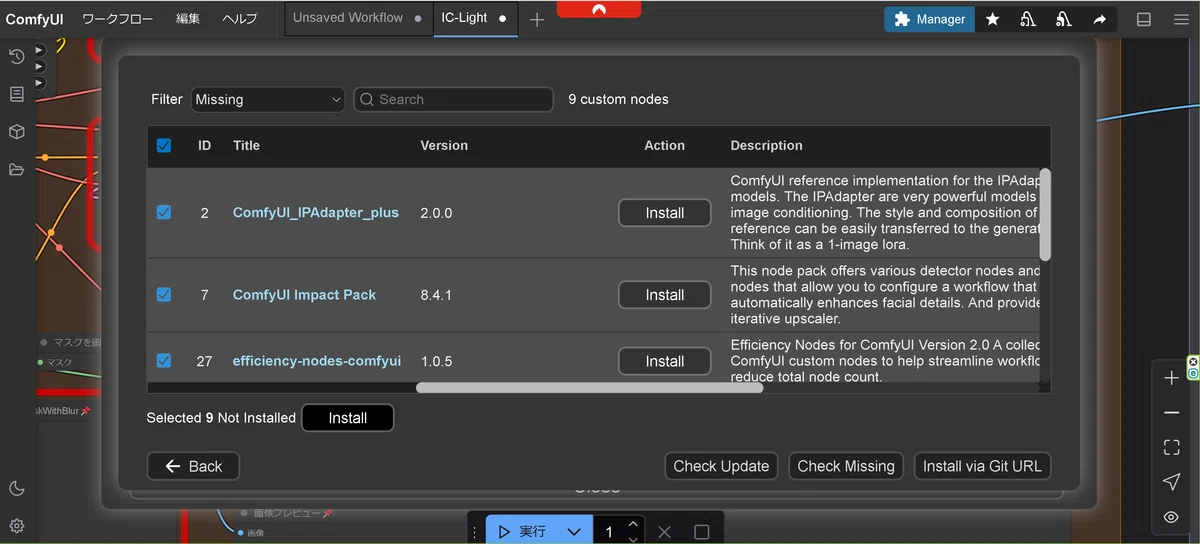1200x544 pixels.
Task: Click the share arrow icon
Action: tap(1099, 19)
